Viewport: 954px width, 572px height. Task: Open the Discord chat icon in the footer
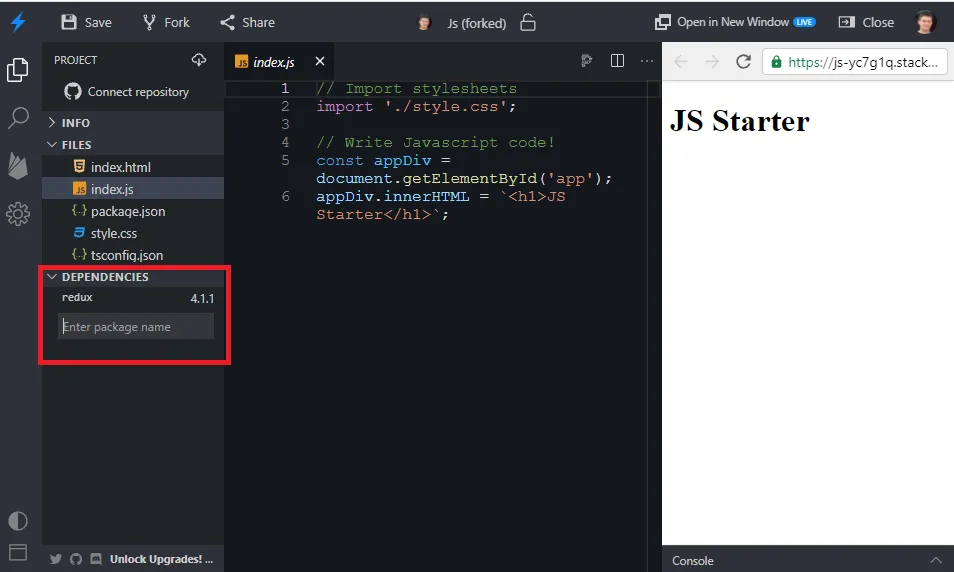96,559
